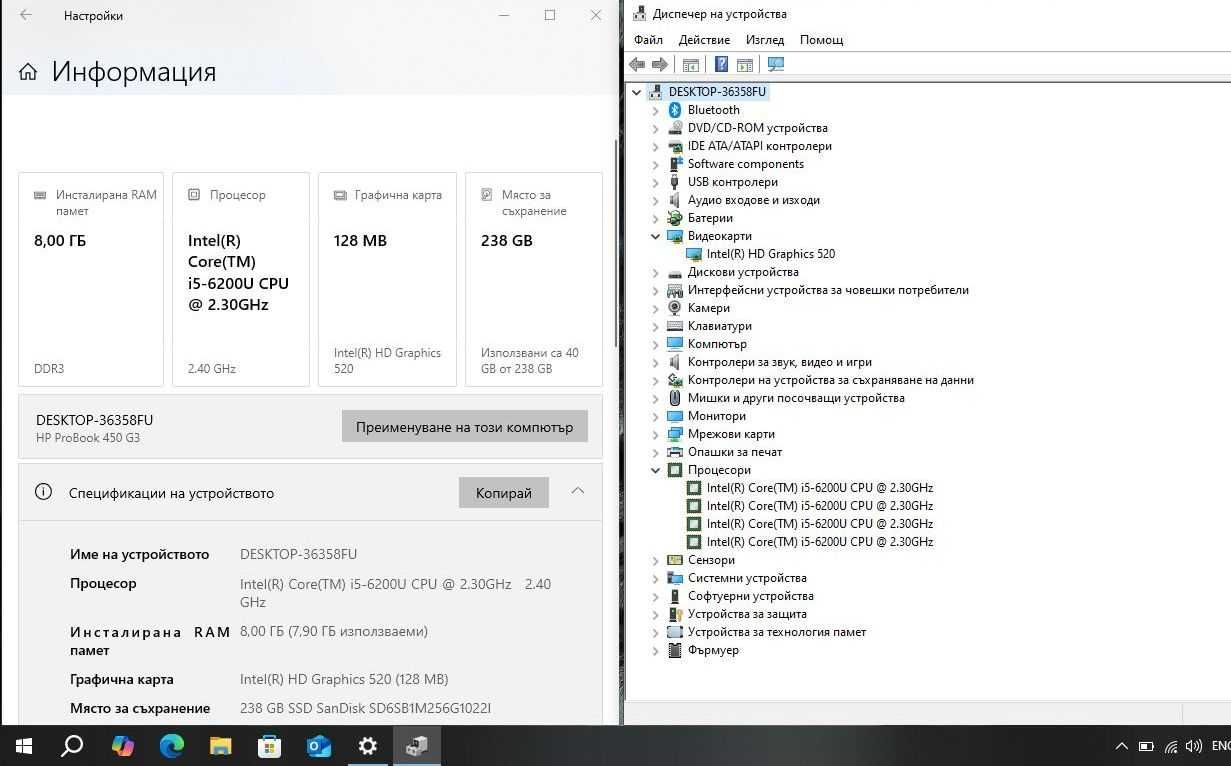
Task: Click the Място за съхранение card
Action: pyautogui.click(x=534, y=279)
